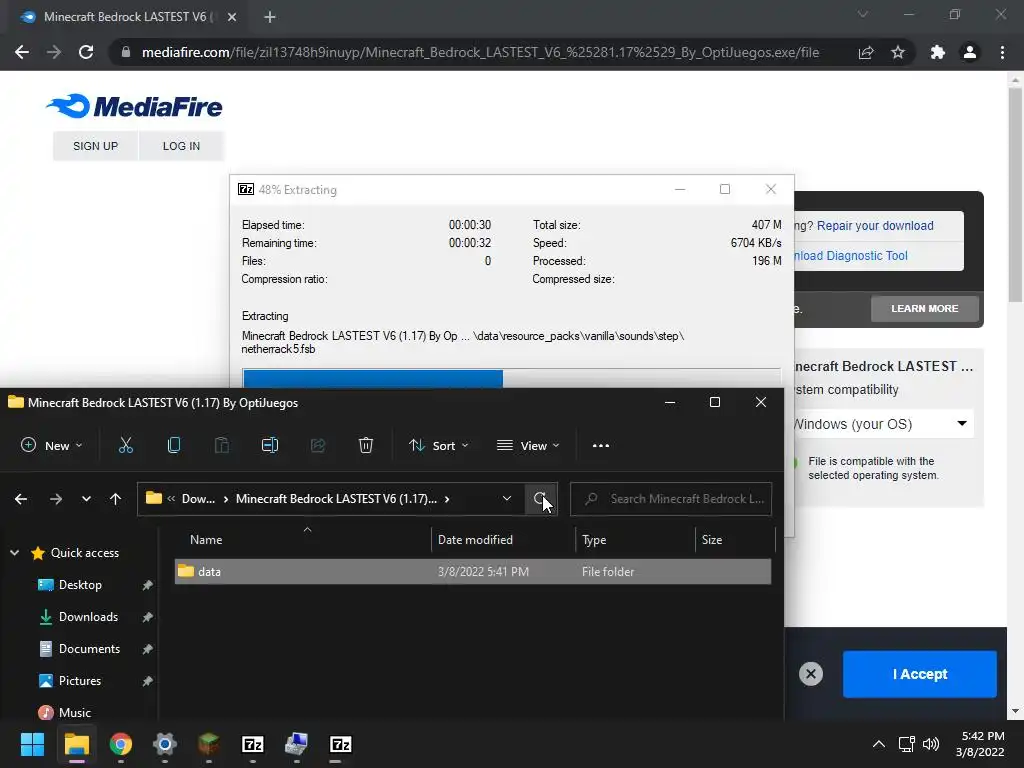Click the Paste icon in File Explorer toolbar
The width and height of the screenshot is (1024, 768).
coord(222,445)
